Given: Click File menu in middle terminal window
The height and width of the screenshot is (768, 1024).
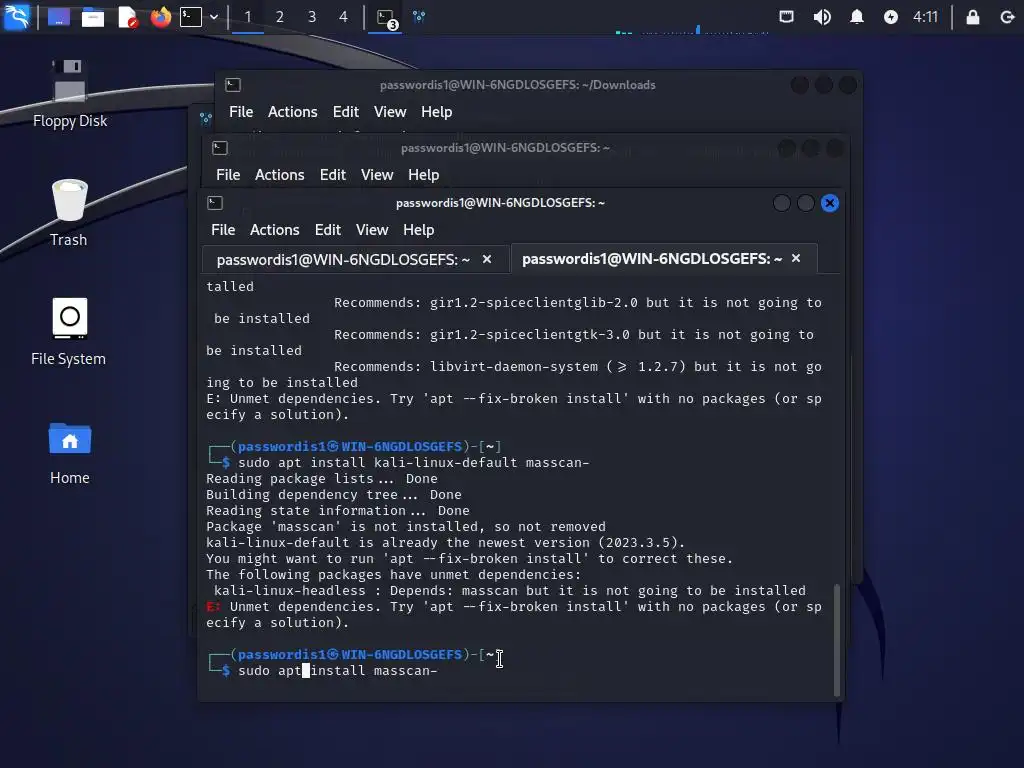Looking at the screenshot, I should click(228, 175).
